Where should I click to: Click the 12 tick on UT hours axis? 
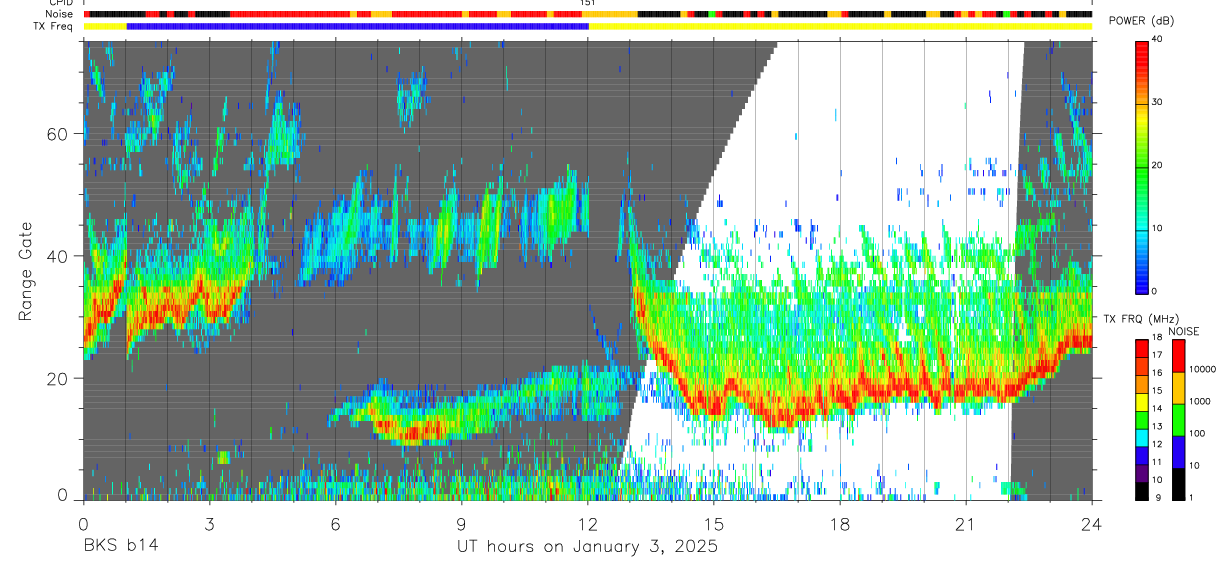tap(588, 523)
